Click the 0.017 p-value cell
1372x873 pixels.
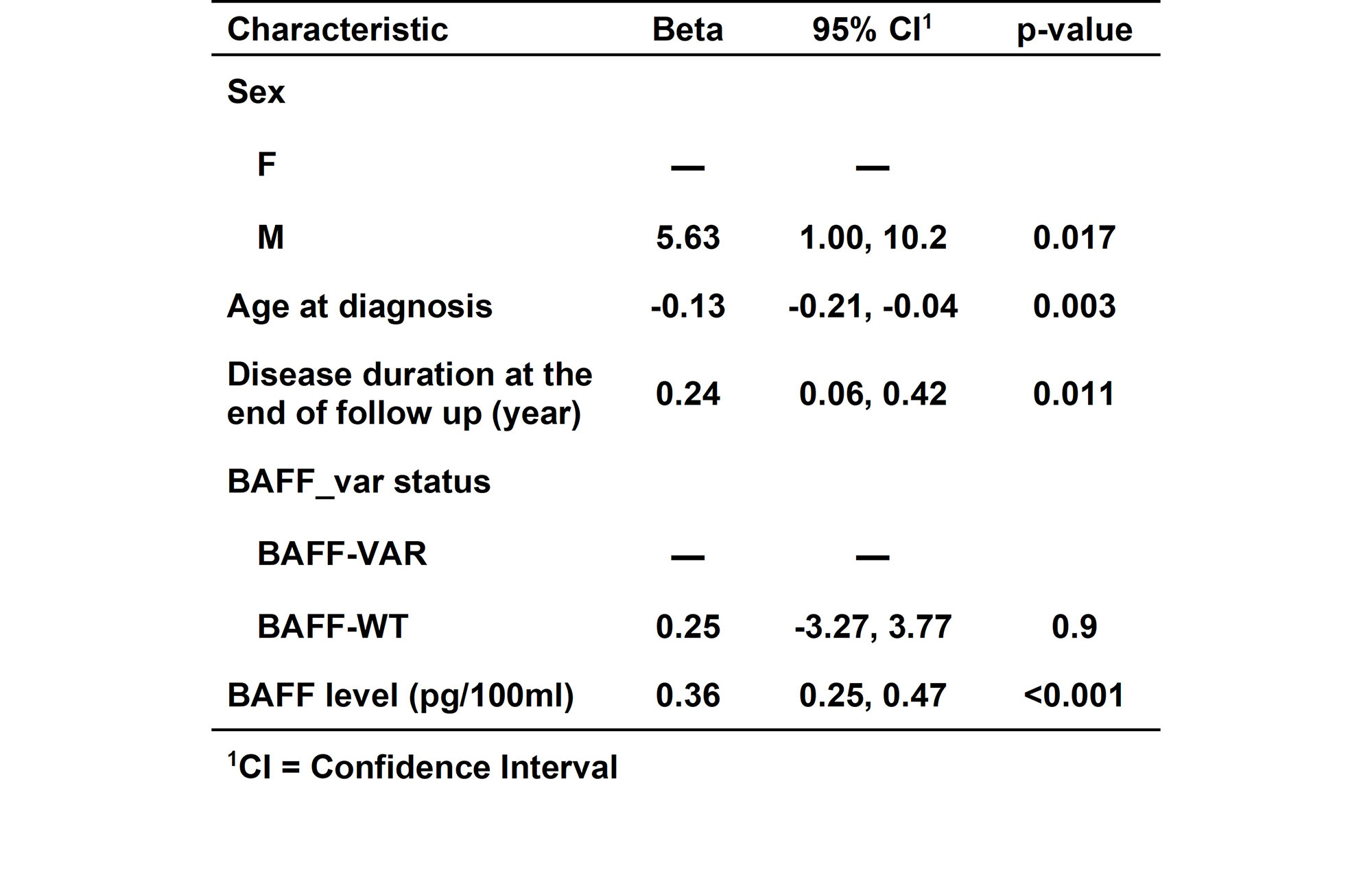pos(1074,237)
